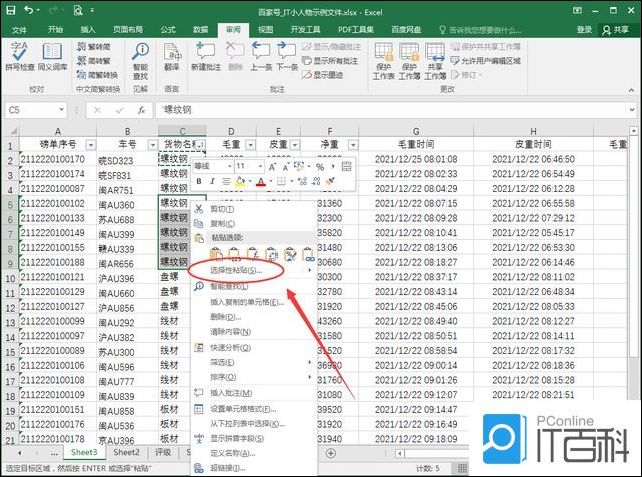642x477 pixels.
Task: Open filter dropdown for 净重
Action: [353, 145]
